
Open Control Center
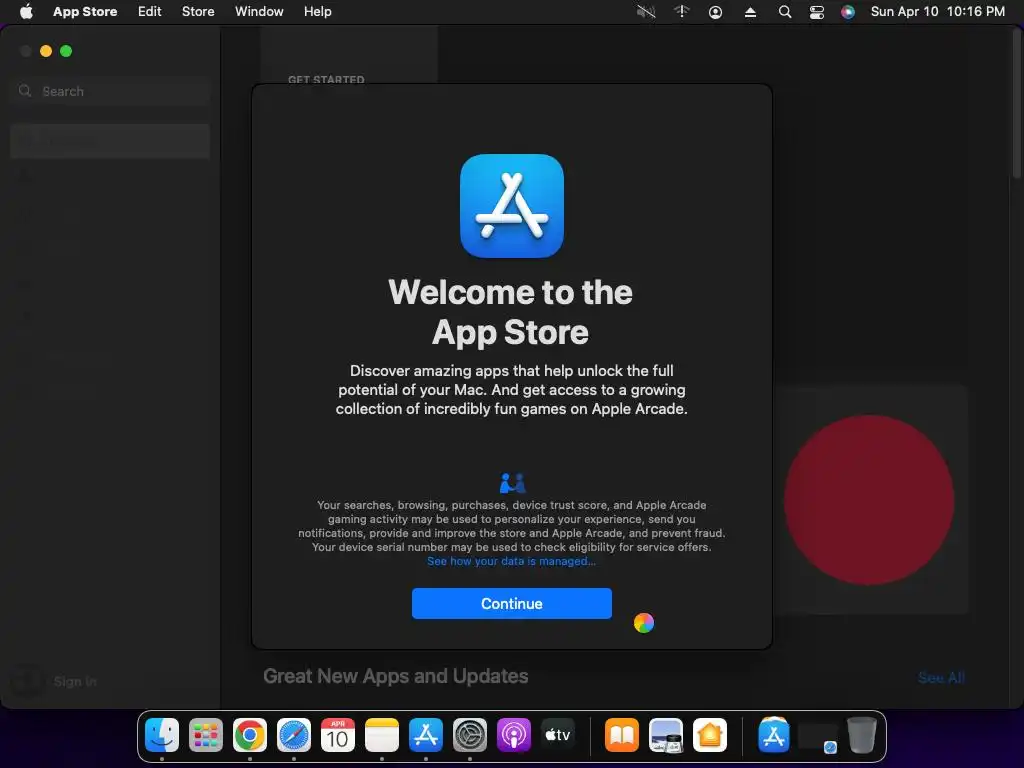(816, 12)
